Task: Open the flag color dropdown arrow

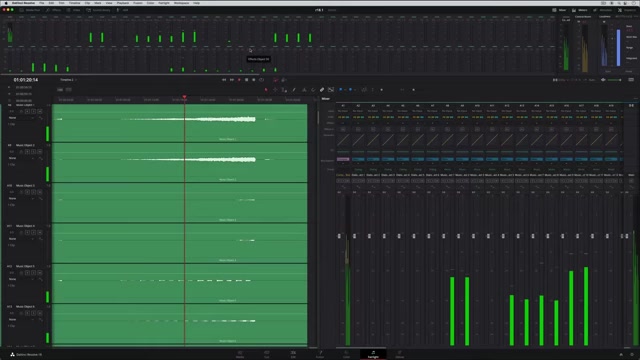Action: click(x=345, y=90)
